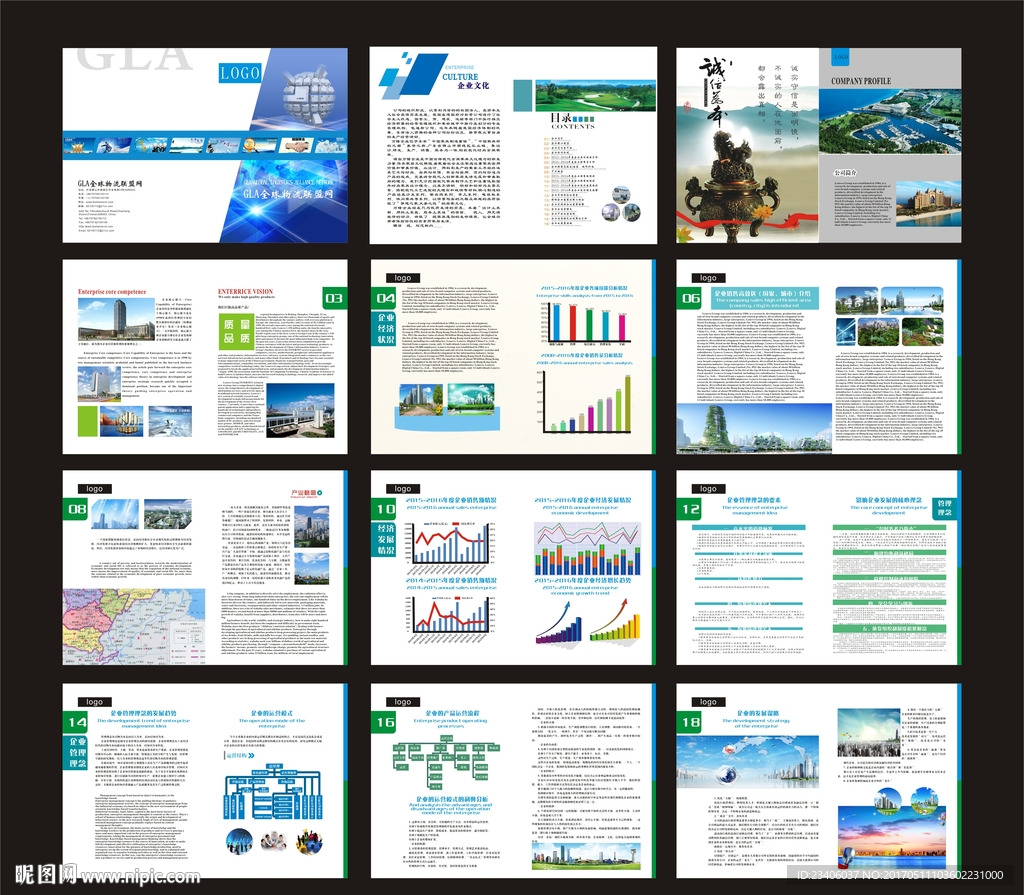Select the green "管理理念" tab at page 12's corner
This screenshot has height=895, width=1024.
click(x=945, y=508)
